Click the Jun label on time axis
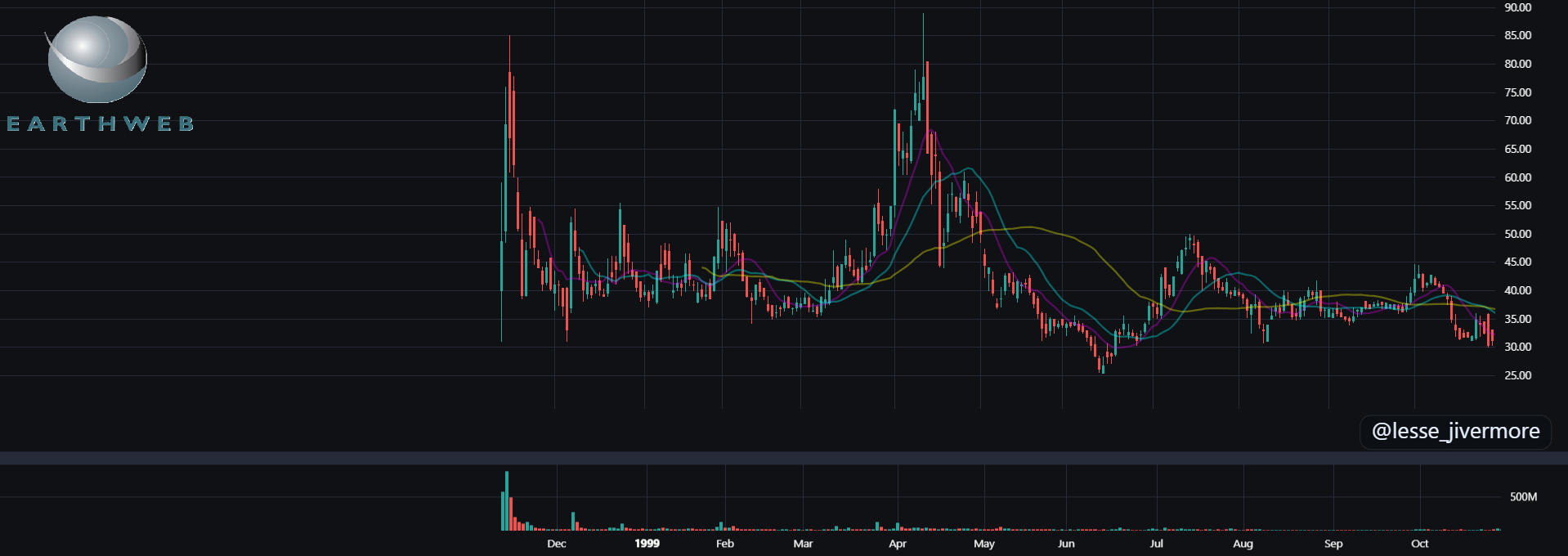This screenshot has width=1568, height=556. pos(1066,544)
